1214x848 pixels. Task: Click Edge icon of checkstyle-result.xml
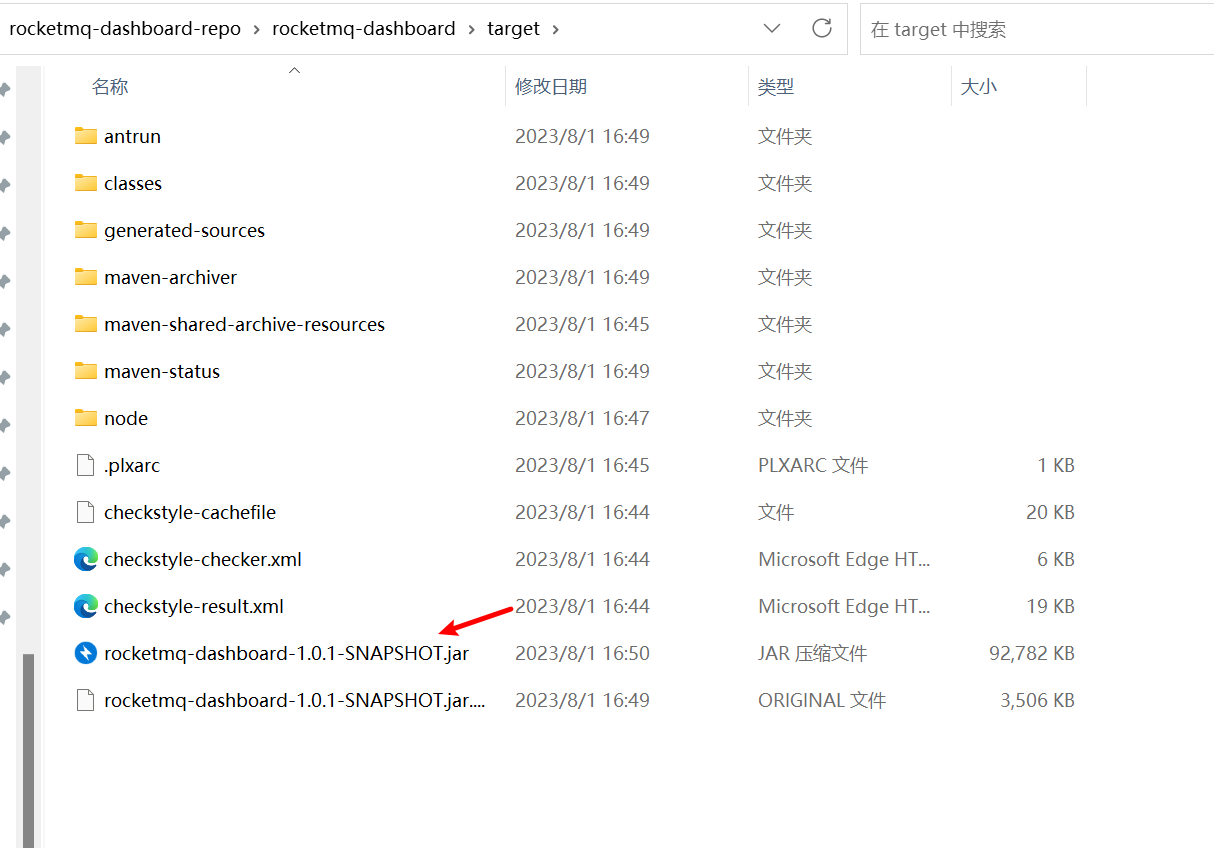coord(86,606)
